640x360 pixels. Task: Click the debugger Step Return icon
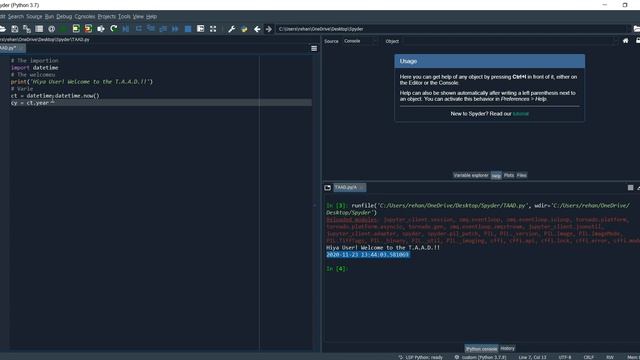coord(163,29)
